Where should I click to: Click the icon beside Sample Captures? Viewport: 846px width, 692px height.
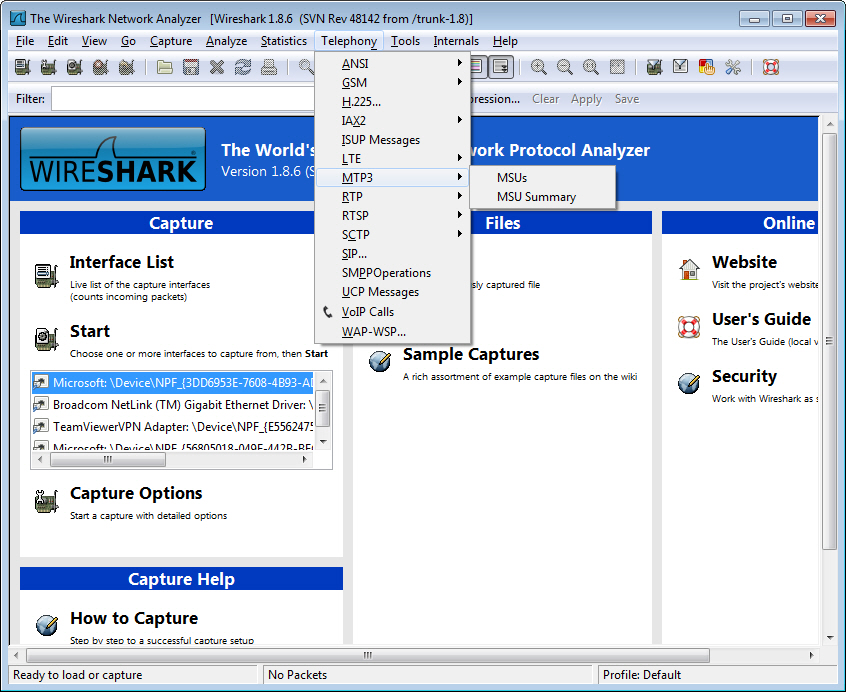(380, 361)
